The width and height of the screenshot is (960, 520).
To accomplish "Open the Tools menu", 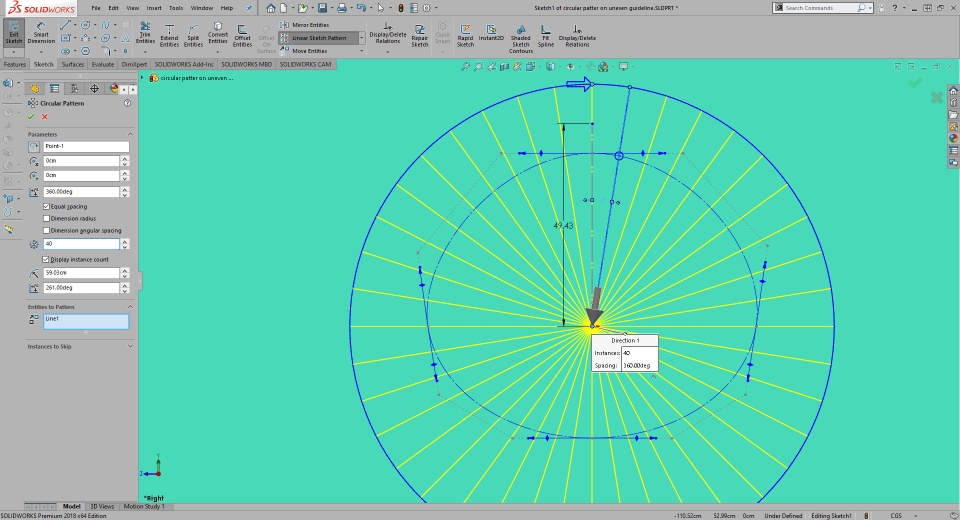I will click(176, 8).
